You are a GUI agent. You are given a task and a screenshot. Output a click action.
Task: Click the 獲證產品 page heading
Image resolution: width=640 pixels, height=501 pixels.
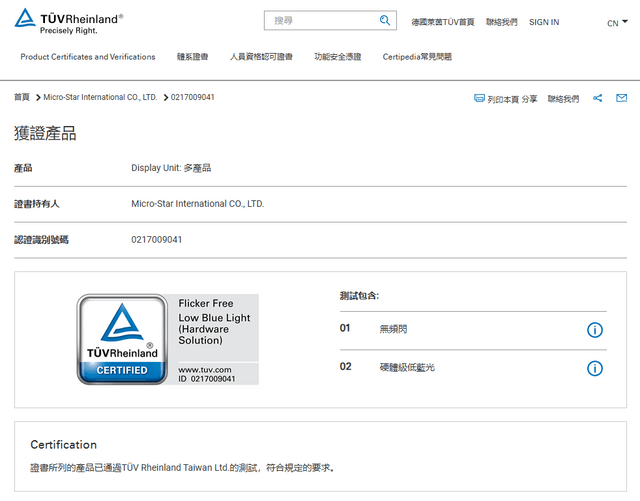[45, 134]
